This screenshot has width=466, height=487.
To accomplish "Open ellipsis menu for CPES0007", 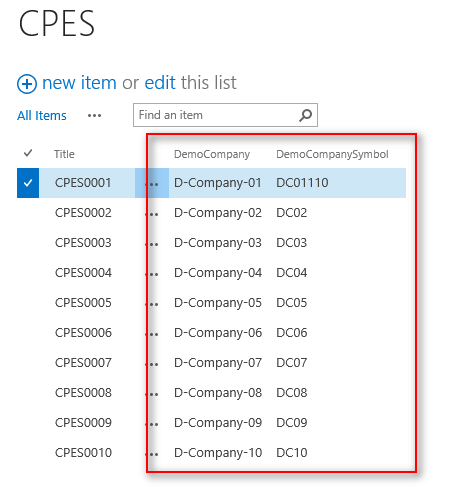I will click(x=152, y=364).
